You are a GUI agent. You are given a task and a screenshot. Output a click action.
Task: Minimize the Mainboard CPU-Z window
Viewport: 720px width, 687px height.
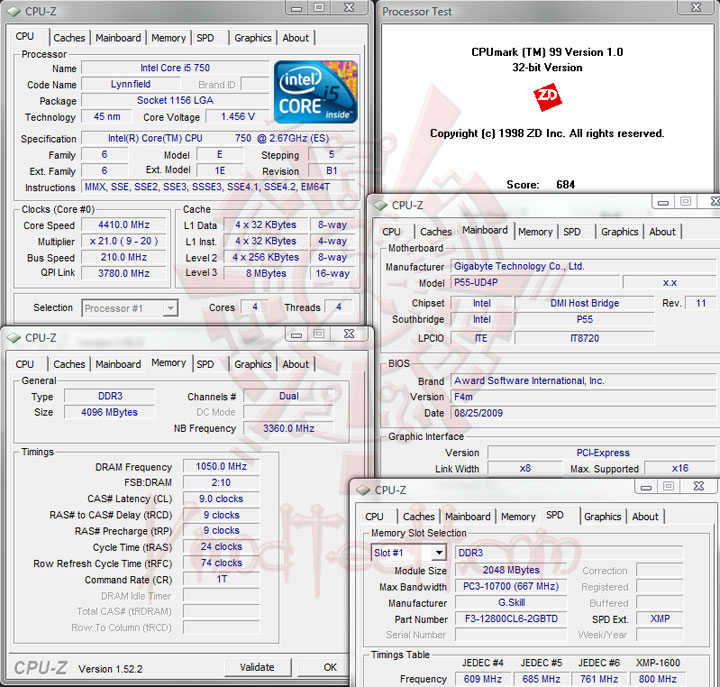coord(663,202)
